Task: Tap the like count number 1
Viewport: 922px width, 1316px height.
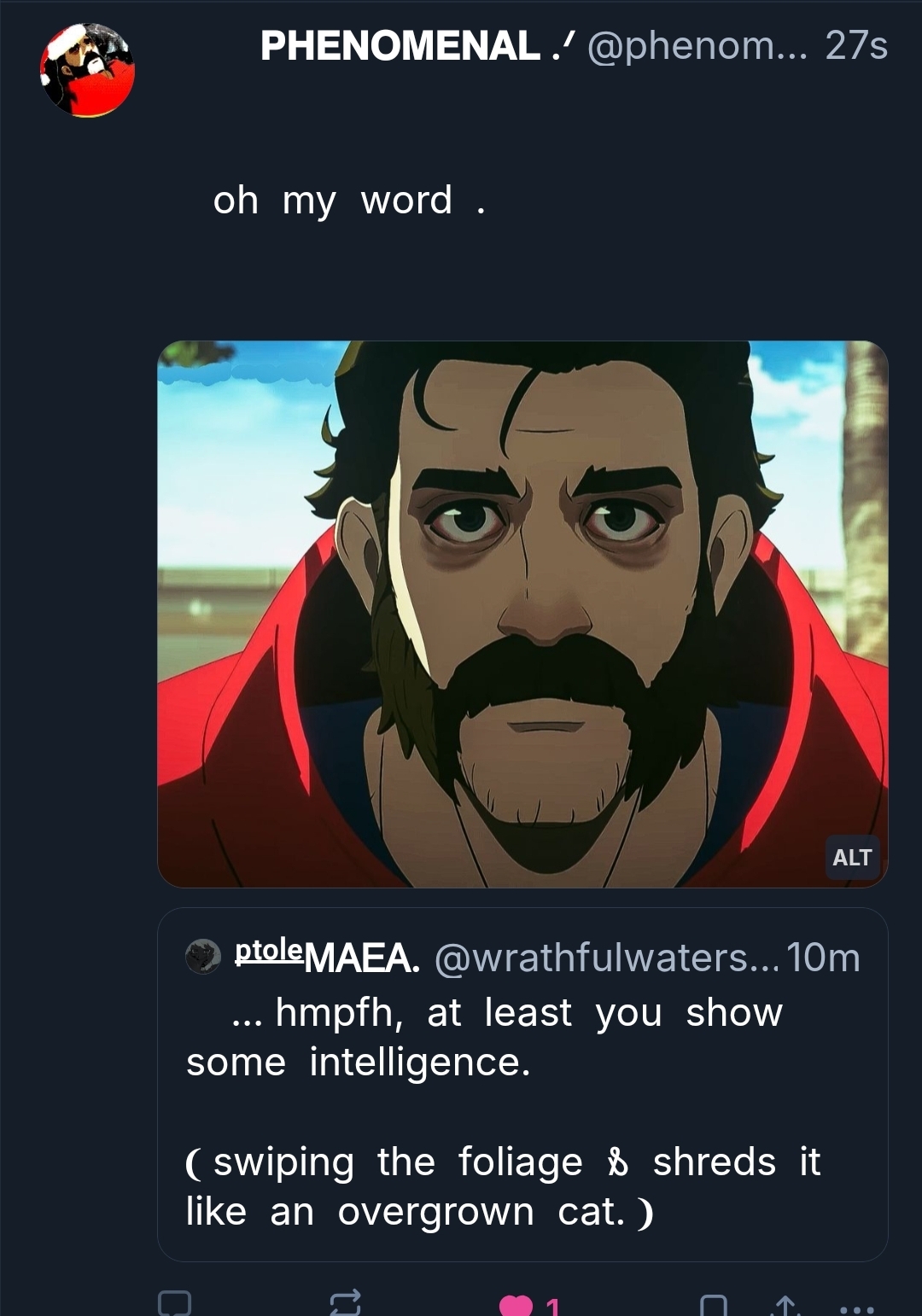Action: tap(552, 1307)
